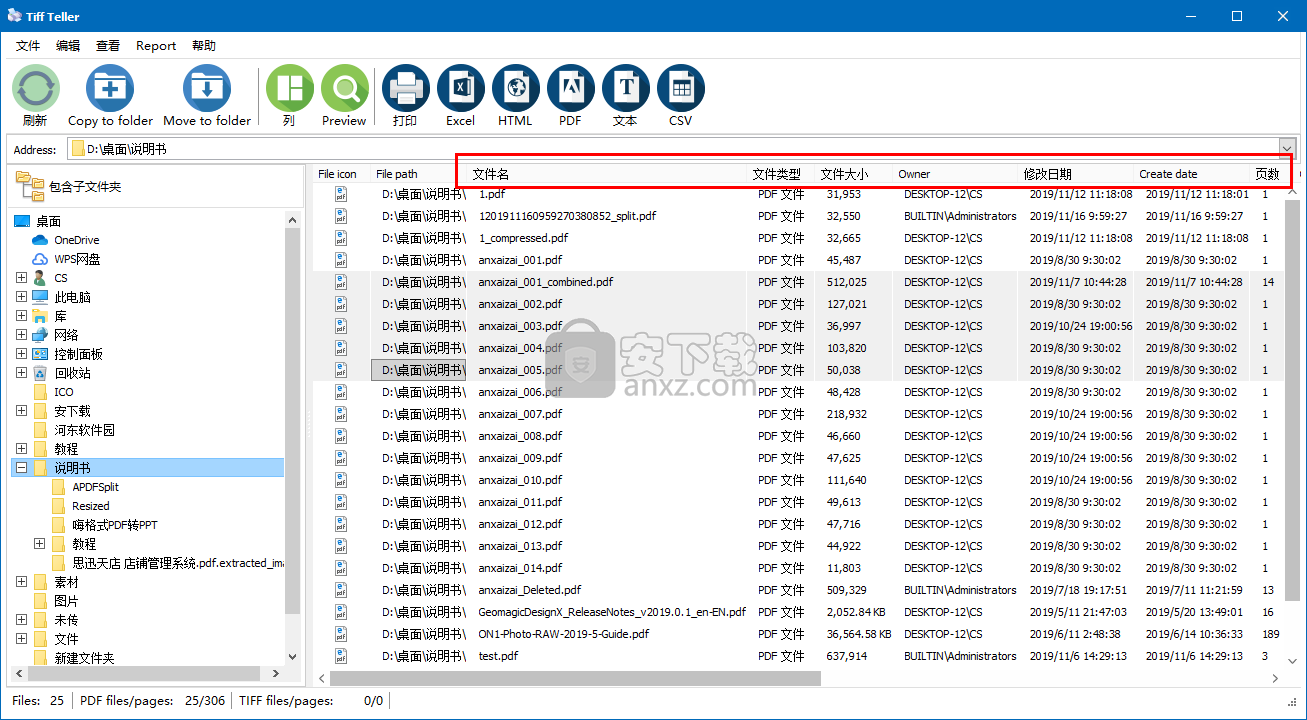1307x720 pixels.
Task: Click the Move to folder icon
Action: tap(207, 88)
